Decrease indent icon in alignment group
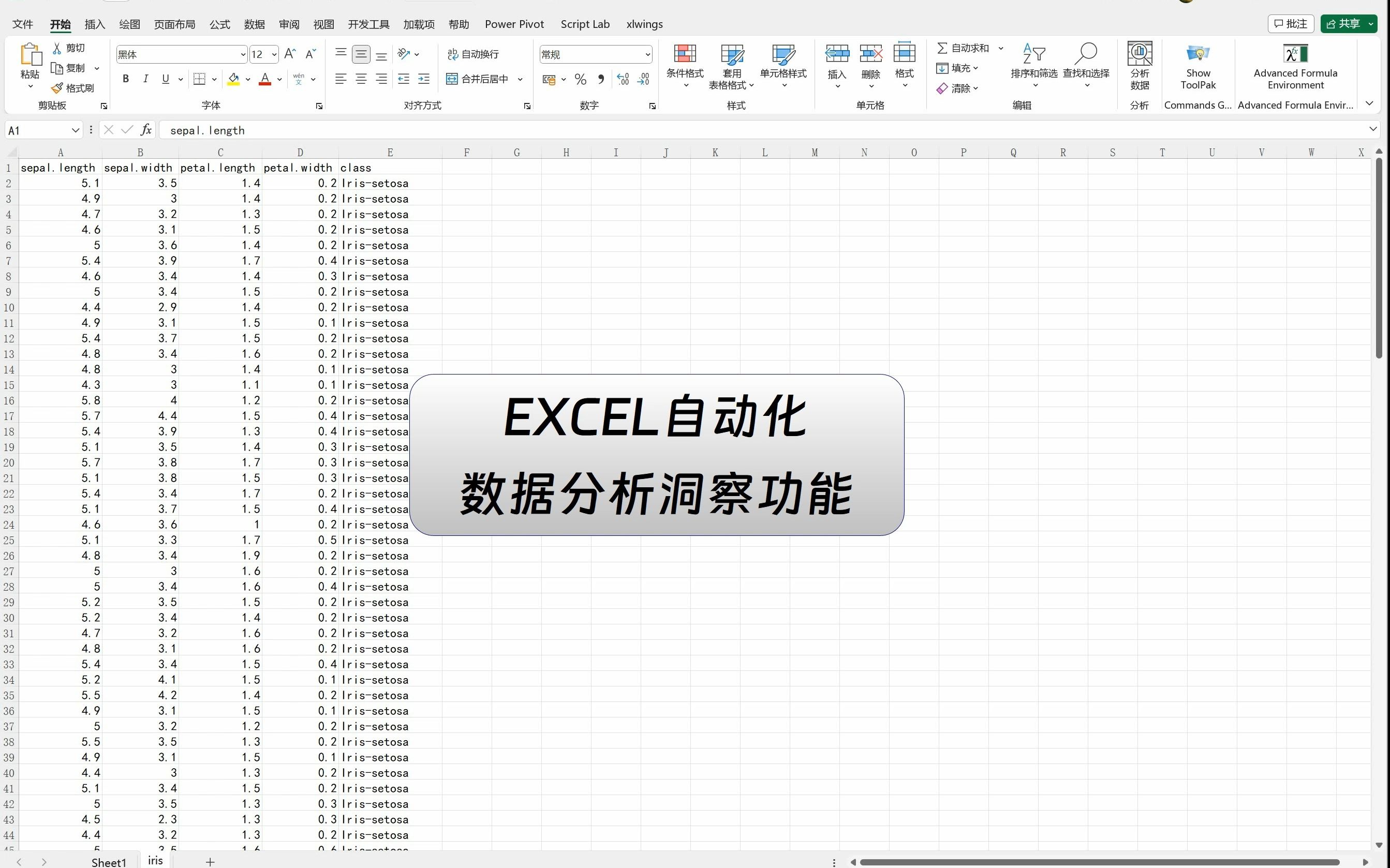The image size is (1390, 868). [404, 79]
